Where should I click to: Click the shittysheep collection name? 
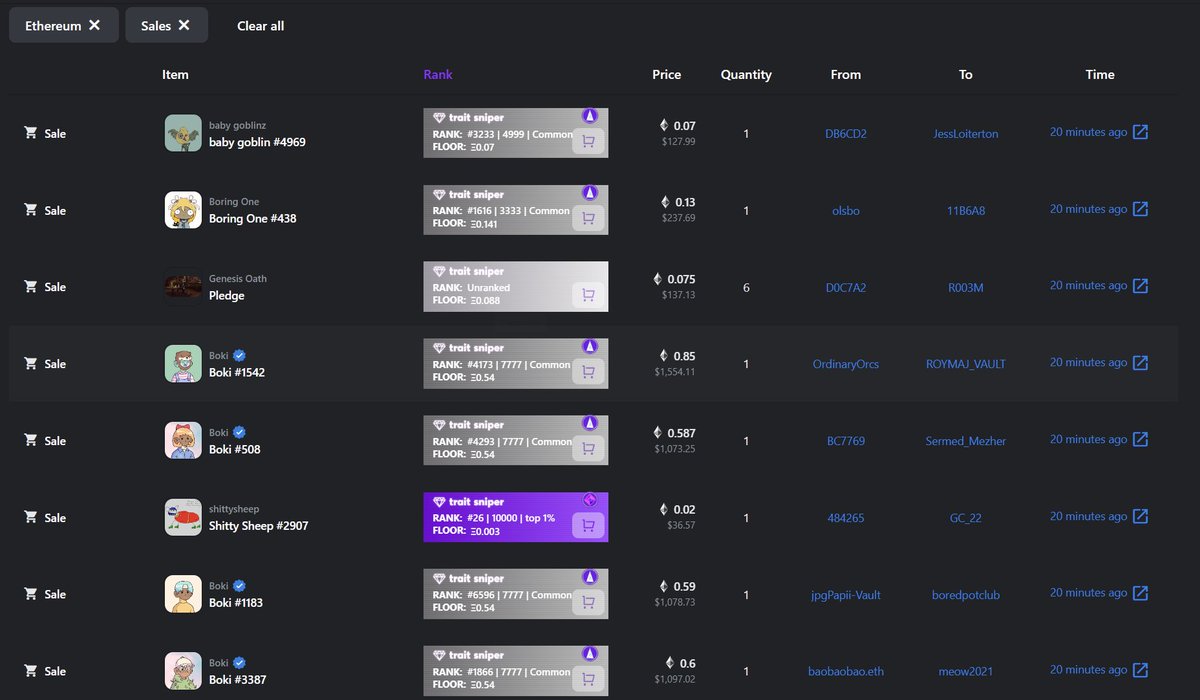(234, 509)
